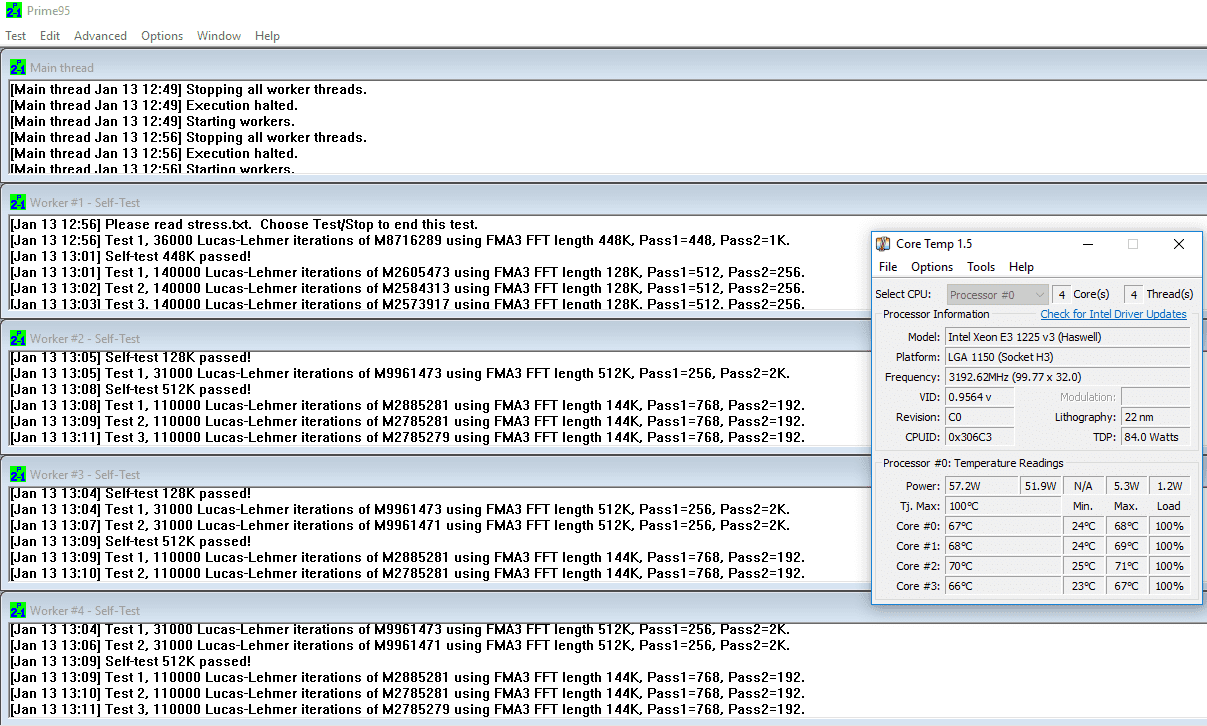Click the Core #0 minimum temperature value
Image resolution: width=1207 pixels, height=726 pixels.
pos(1083,526)
